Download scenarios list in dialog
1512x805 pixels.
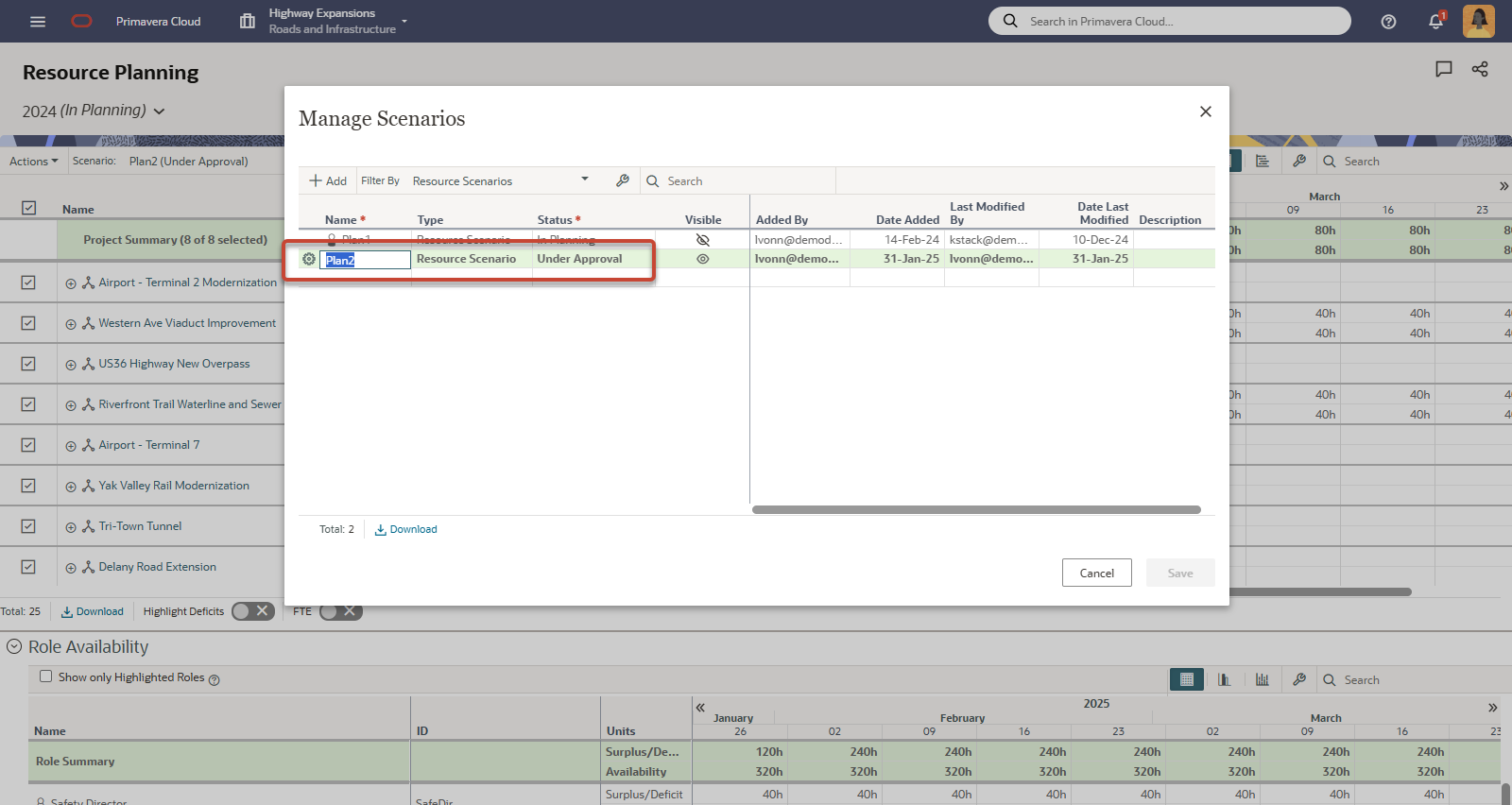[406, 529]
